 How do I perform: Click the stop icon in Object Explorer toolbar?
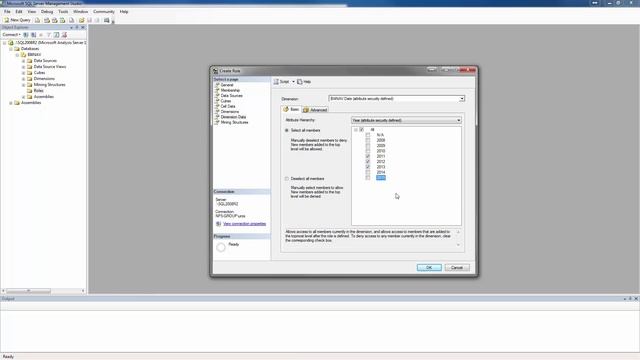point(41,35)
